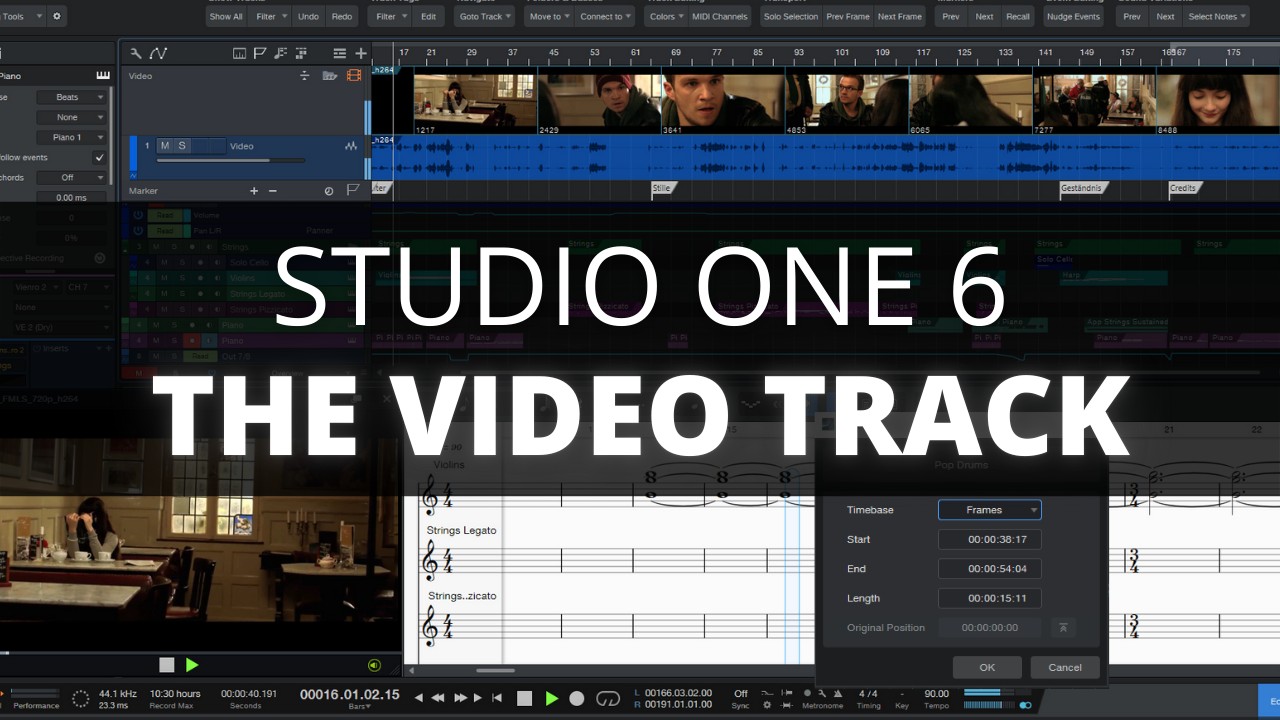Click the transport Record button
The image size is (1280, 720).
point(577,698)
